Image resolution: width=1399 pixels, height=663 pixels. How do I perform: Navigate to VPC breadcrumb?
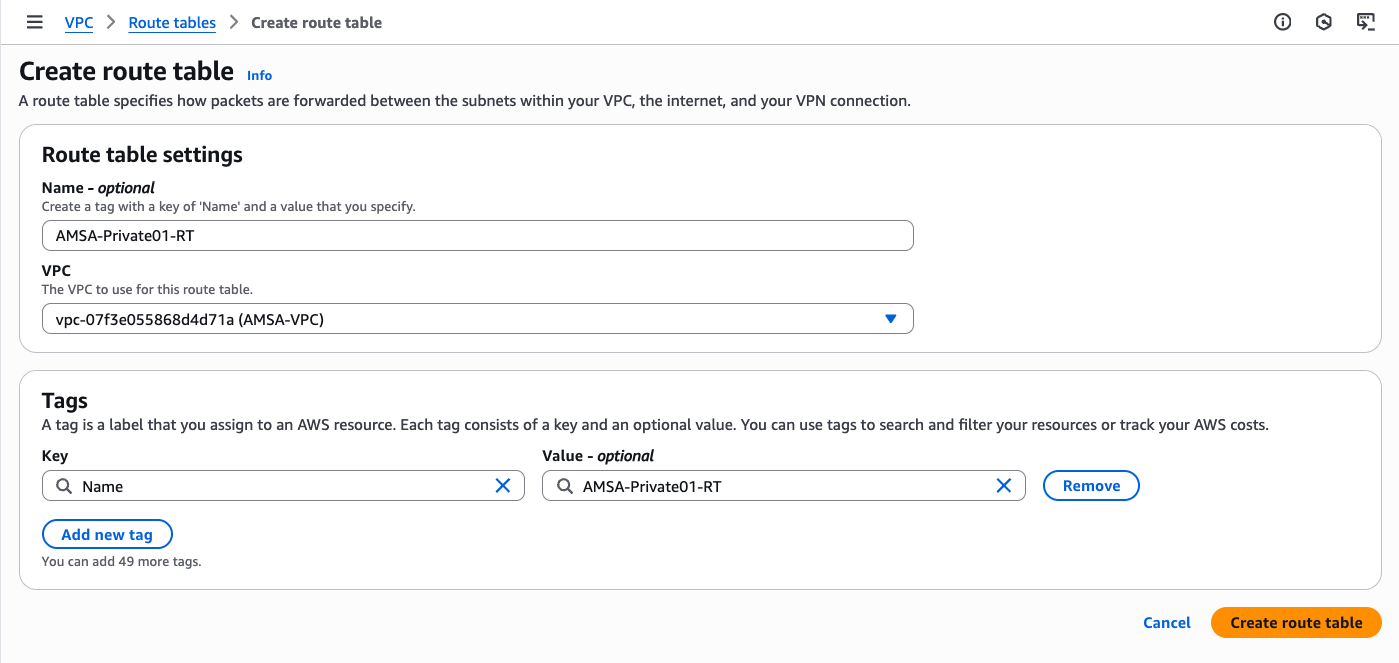(x=79, y=22)
